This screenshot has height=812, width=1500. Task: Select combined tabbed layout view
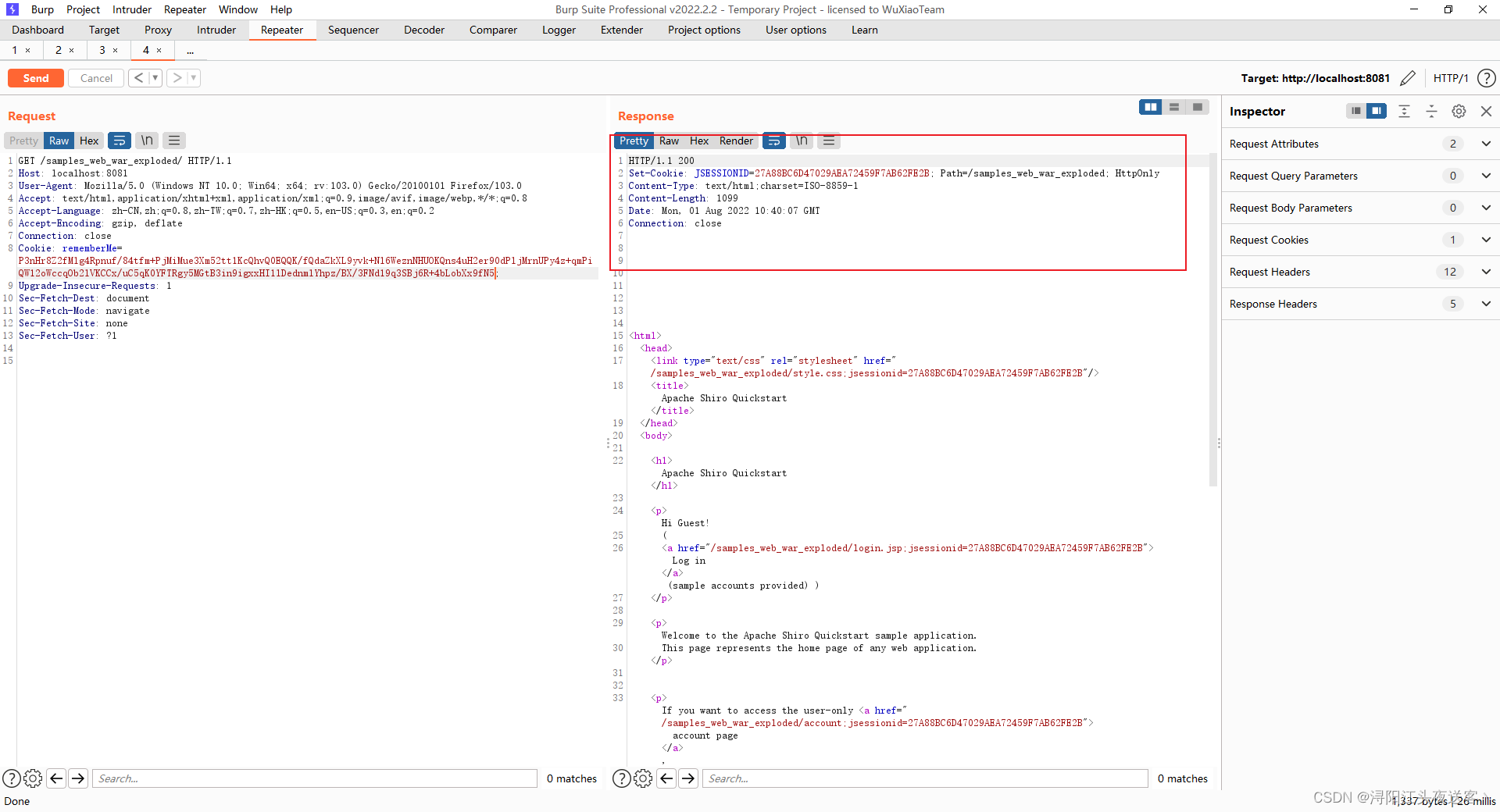[x=1198, y=107]
